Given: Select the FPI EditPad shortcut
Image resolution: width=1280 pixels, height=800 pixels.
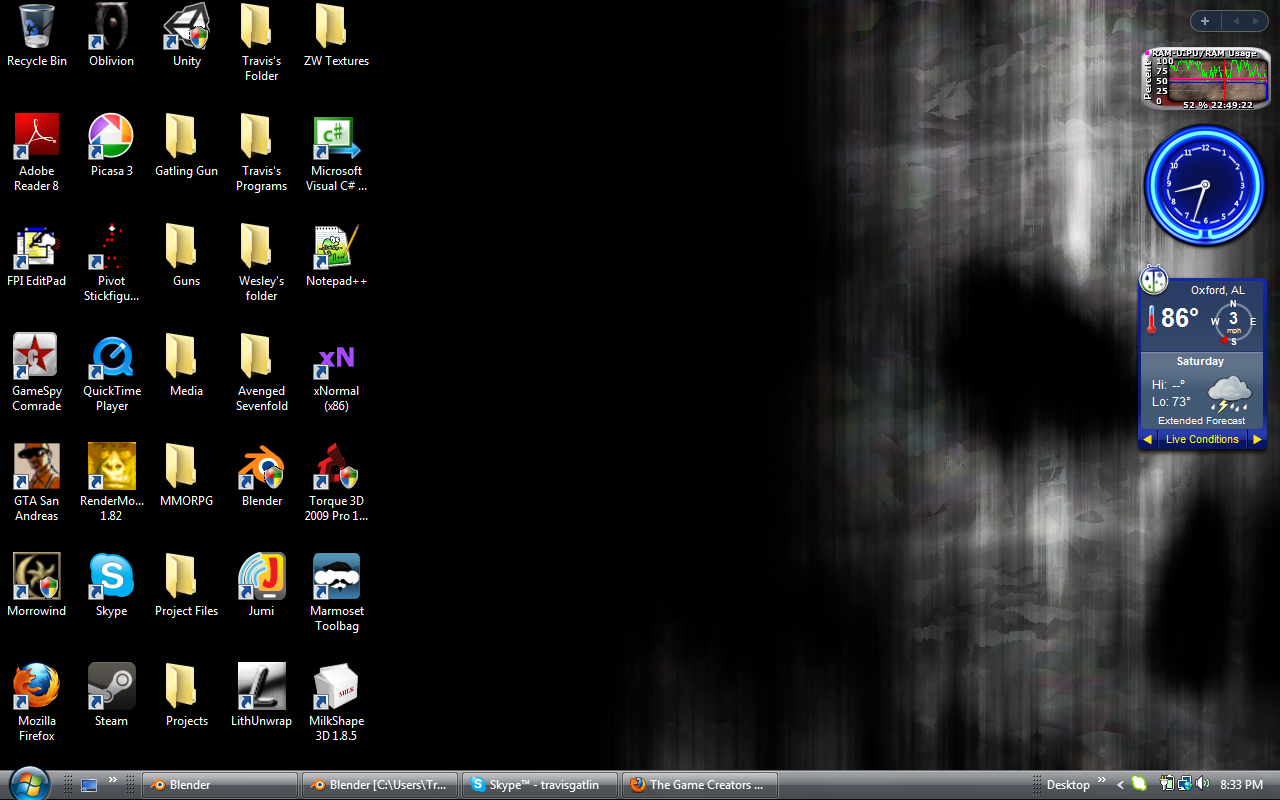Looking at the screenshot, I should (37, 255).
